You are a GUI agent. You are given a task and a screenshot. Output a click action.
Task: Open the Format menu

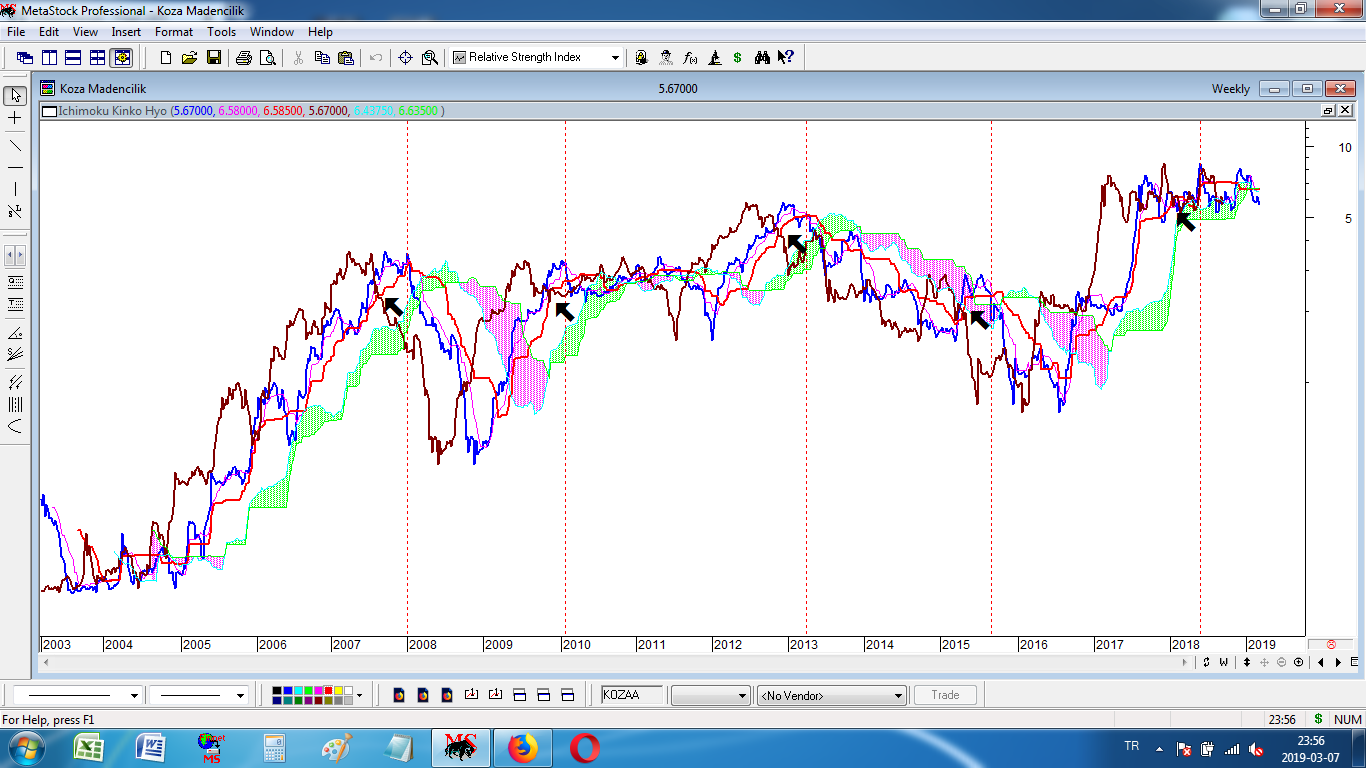(x=174, y=32)
